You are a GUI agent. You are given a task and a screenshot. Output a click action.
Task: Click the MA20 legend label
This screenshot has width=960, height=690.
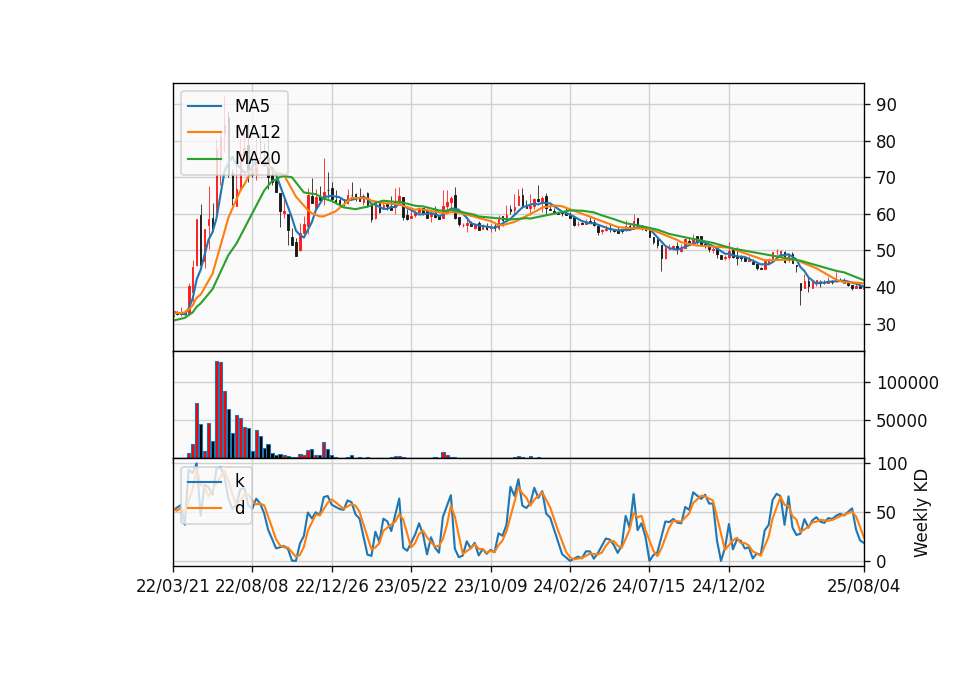click(x=258, y=158)
